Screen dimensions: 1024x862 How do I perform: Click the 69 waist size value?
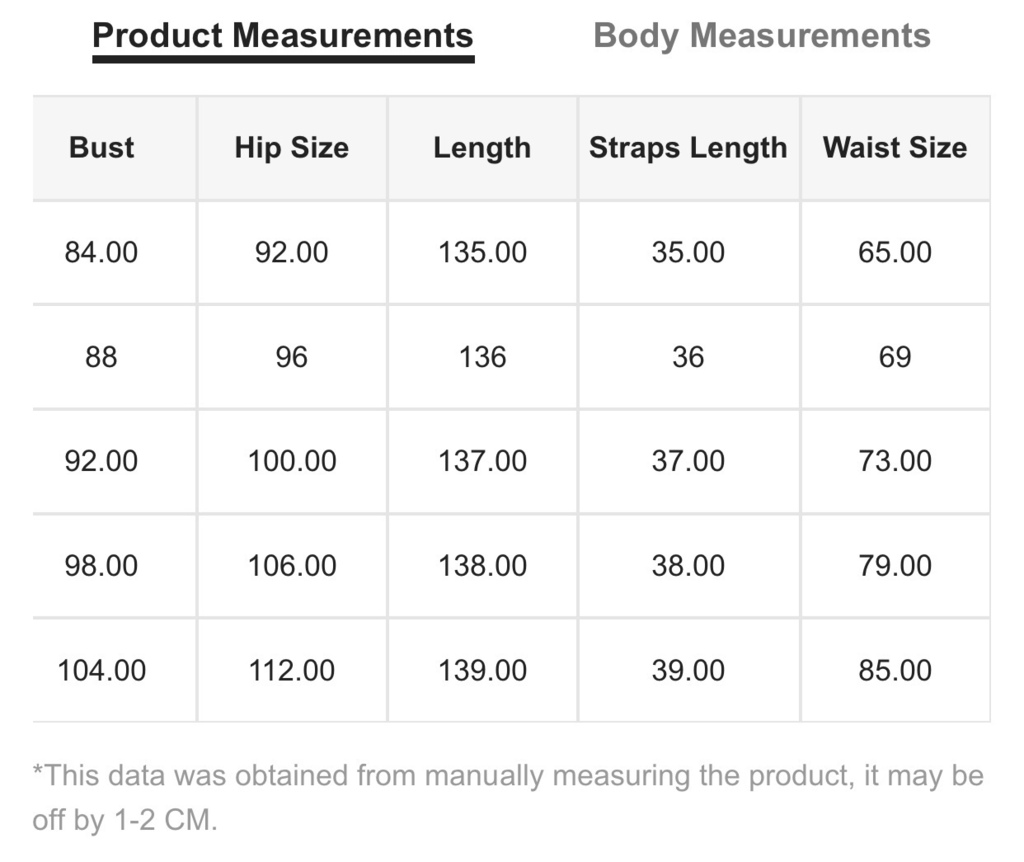895,357
